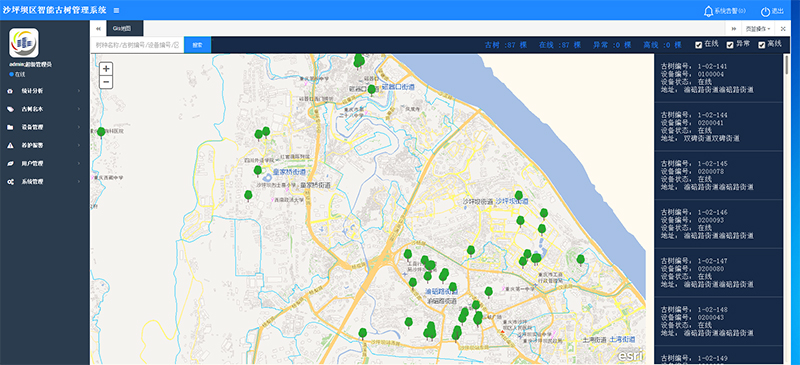This screenshot has width=800, height=365.
Task: Toggle the 异常 filter checkbox
Action: [730, 45]
